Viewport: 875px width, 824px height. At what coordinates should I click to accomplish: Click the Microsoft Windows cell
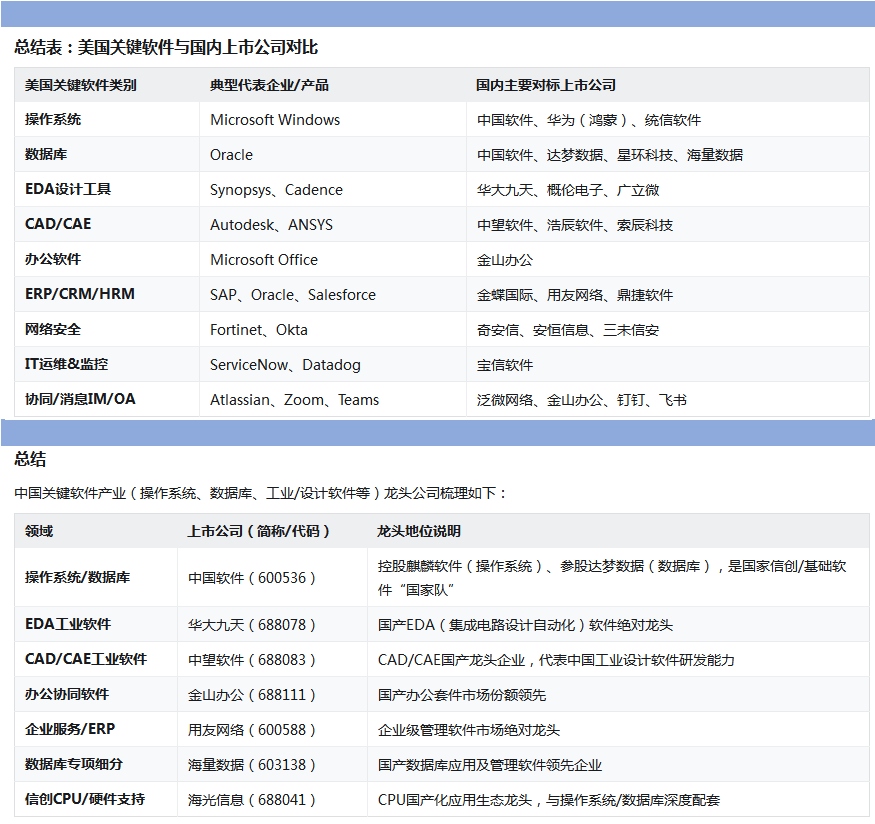(x=275, y=120)
